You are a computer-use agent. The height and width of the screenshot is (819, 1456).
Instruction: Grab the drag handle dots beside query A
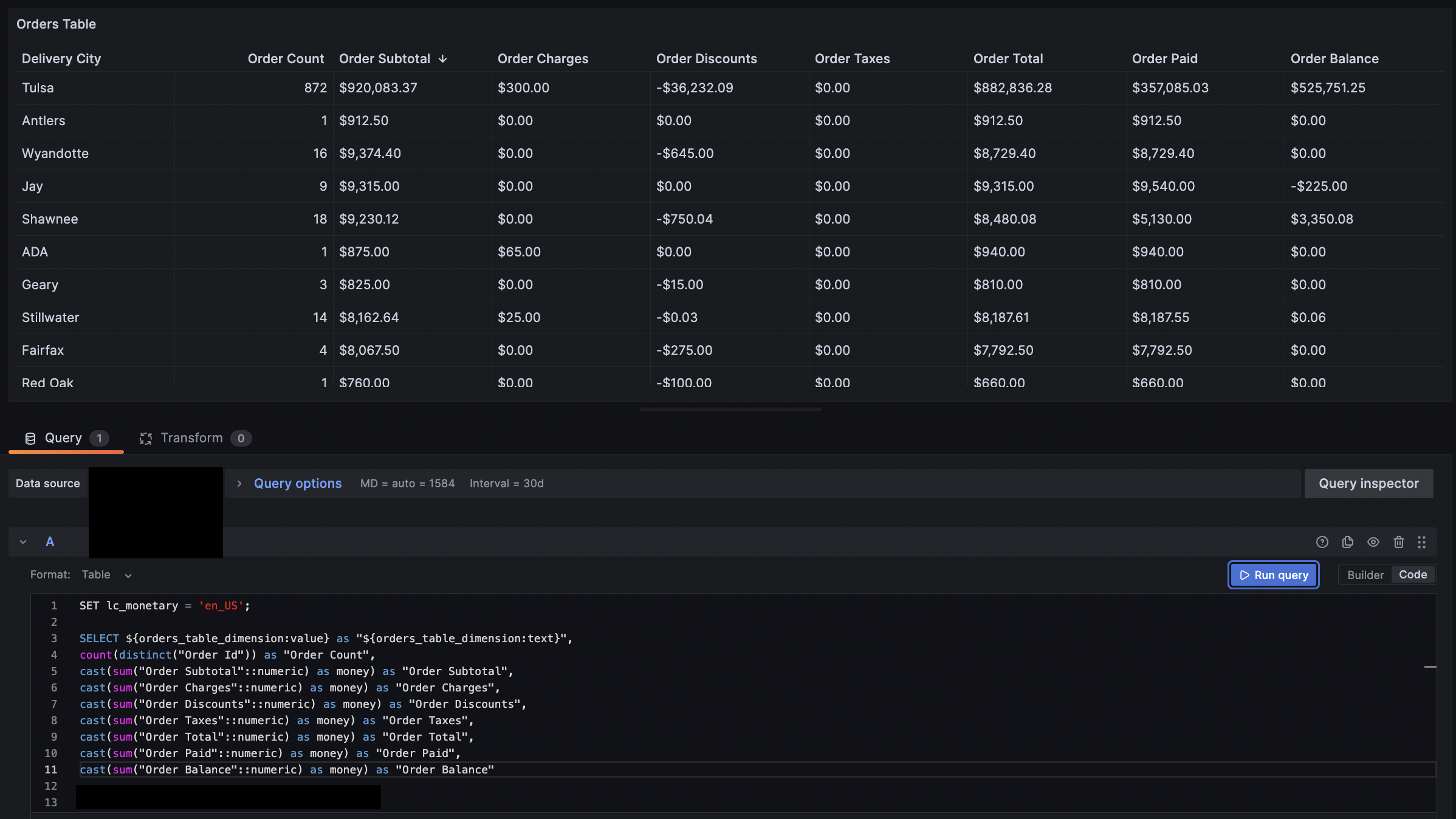click(x=1422, y=542)
